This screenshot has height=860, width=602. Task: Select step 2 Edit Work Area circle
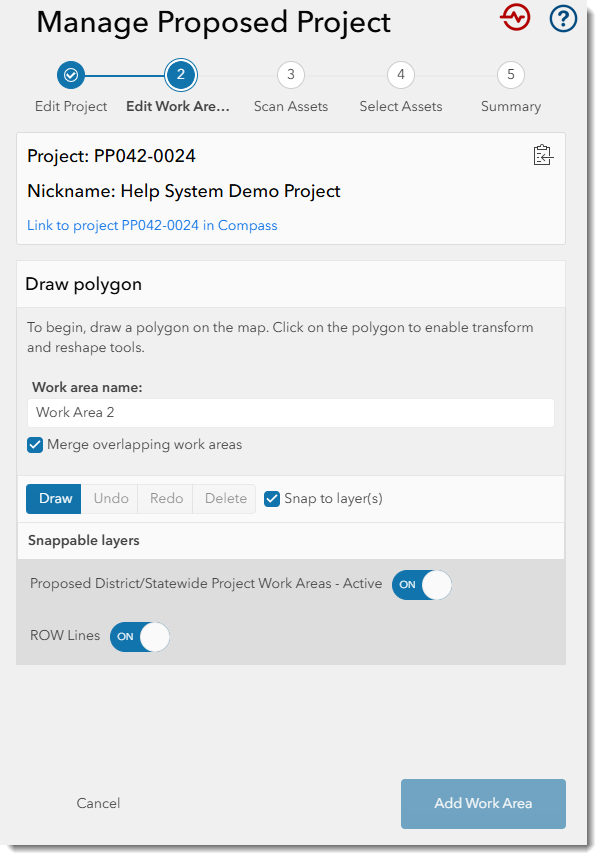point(181,75)
